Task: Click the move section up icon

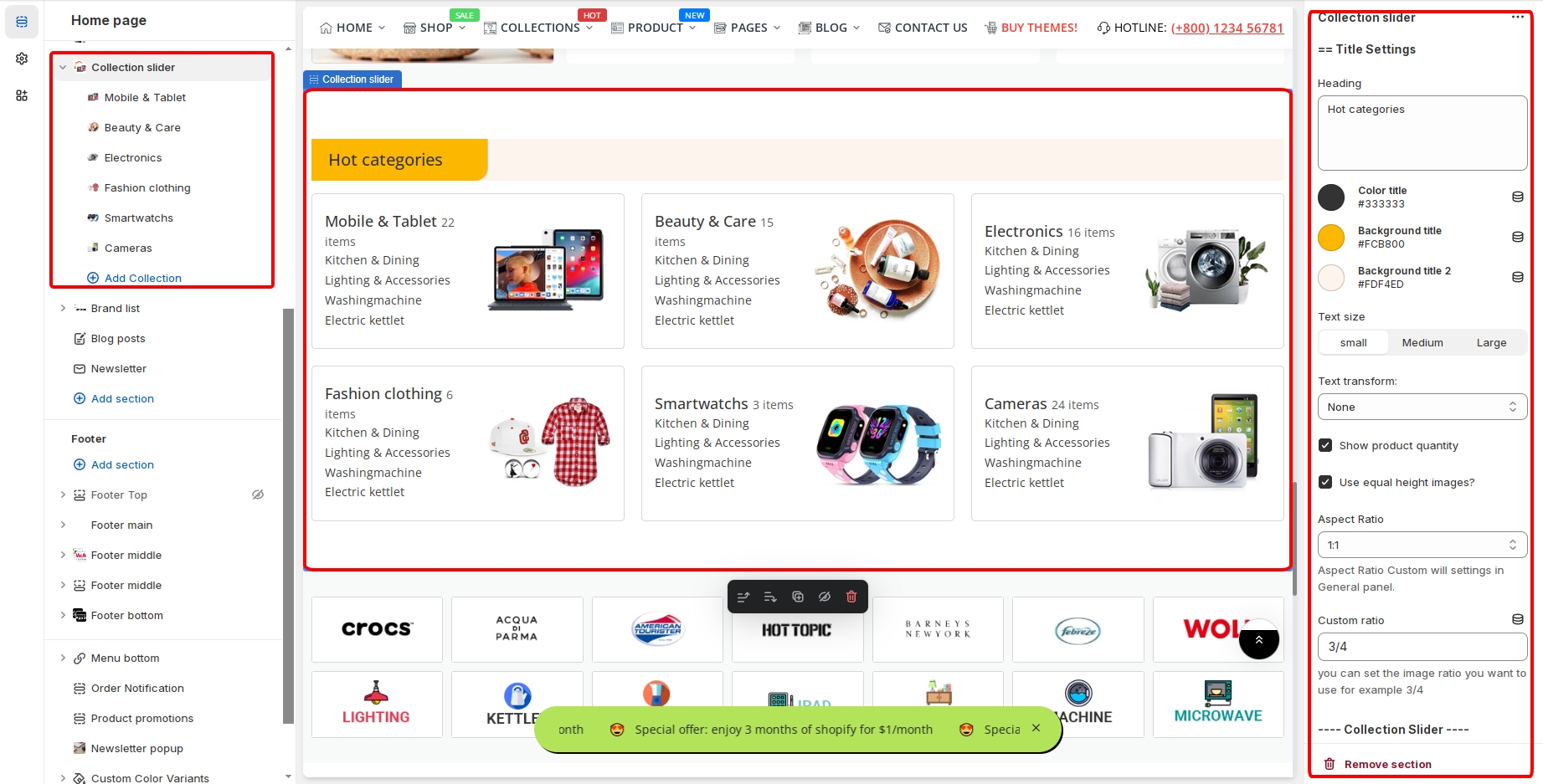Action: (743, 597)
